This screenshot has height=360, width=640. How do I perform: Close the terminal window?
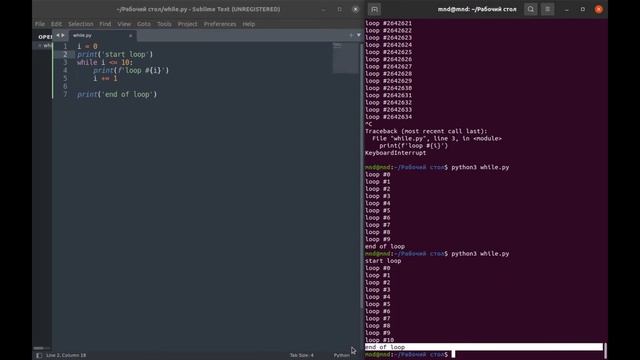599,9
